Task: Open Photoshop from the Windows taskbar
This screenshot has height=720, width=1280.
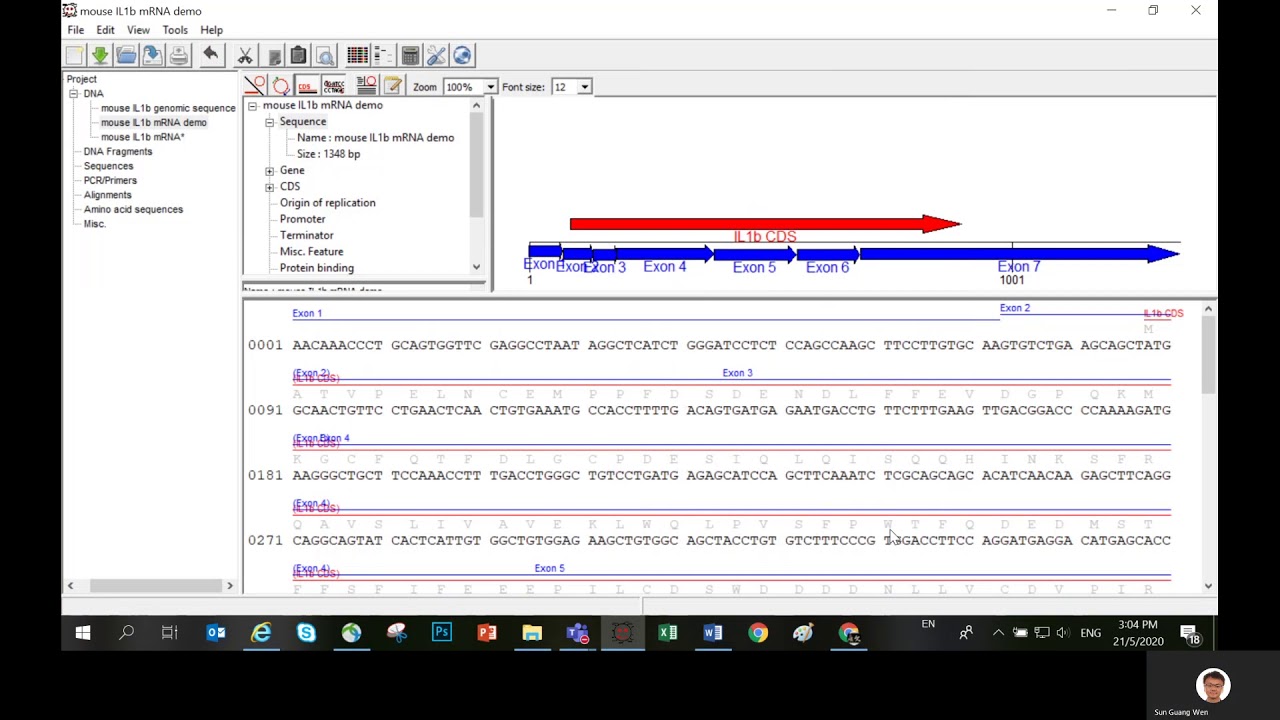Action: tap(441, 632)
